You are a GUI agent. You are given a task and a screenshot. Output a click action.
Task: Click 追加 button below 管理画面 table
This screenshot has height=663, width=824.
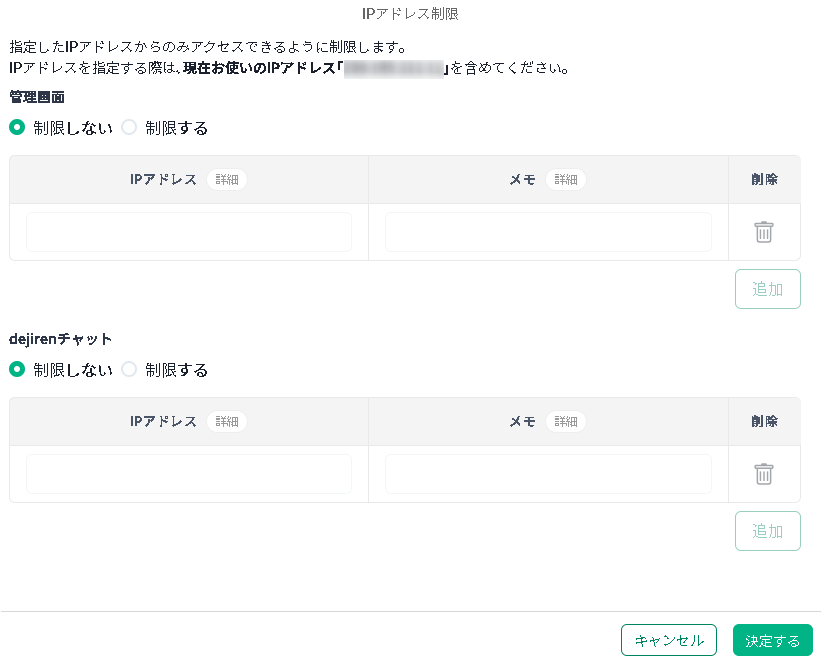[768, 289]
